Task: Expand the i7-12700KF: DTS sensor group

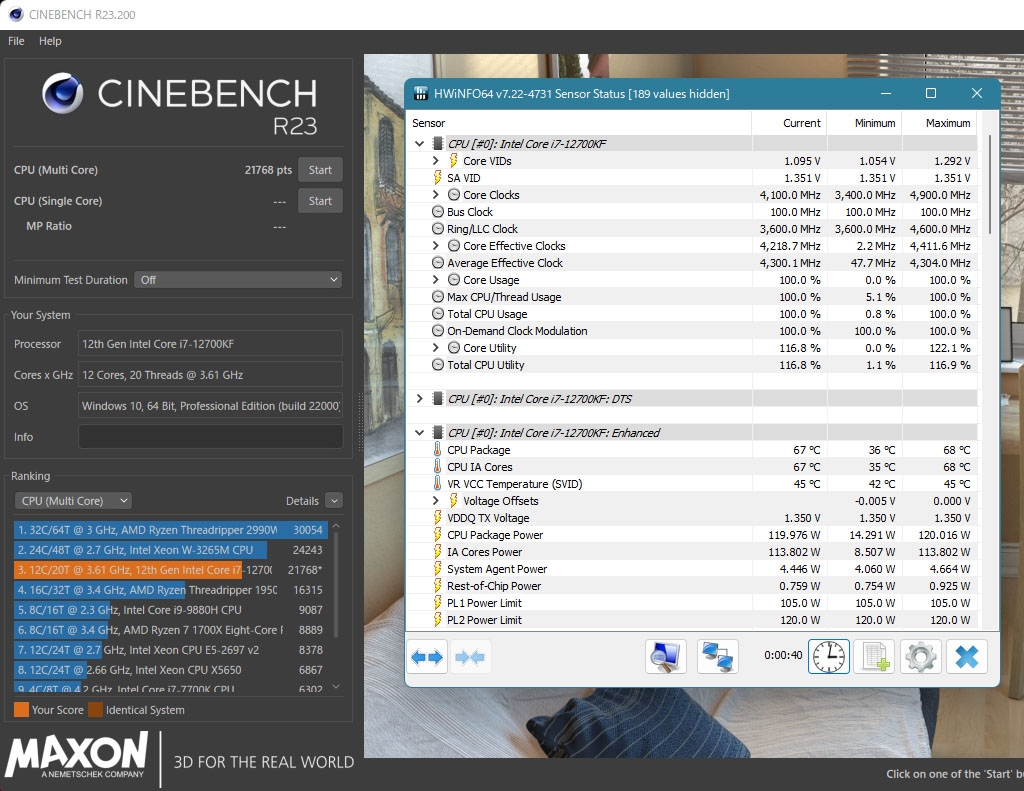Action: coord(419,398)
